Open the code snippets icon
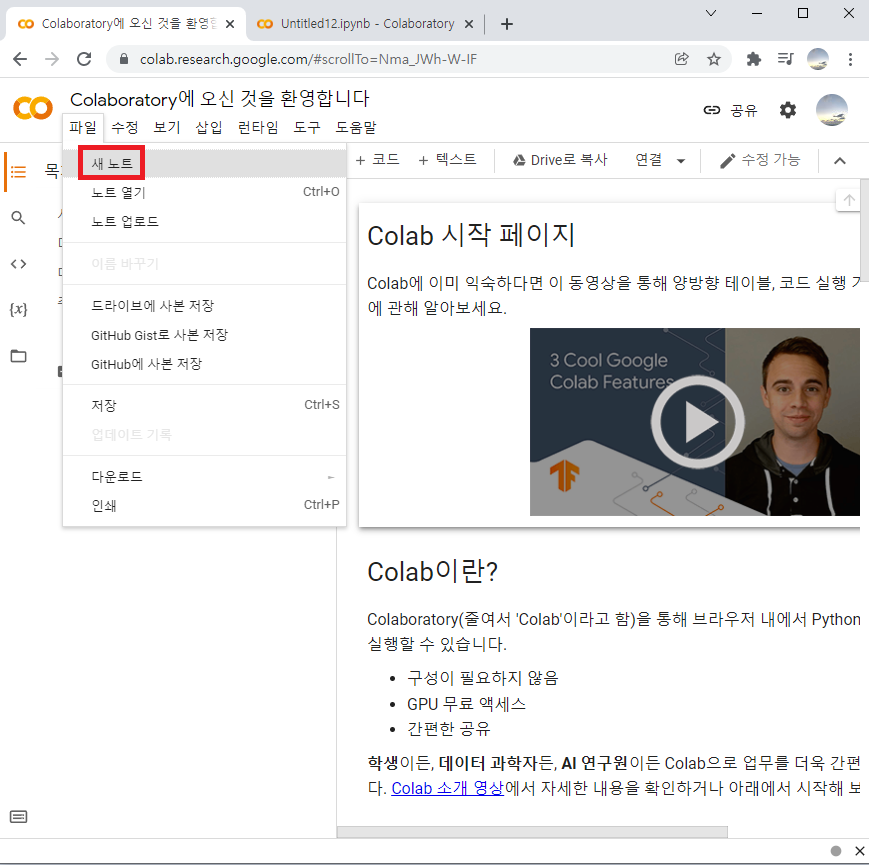869x865 pixels. tap(18, 264)
